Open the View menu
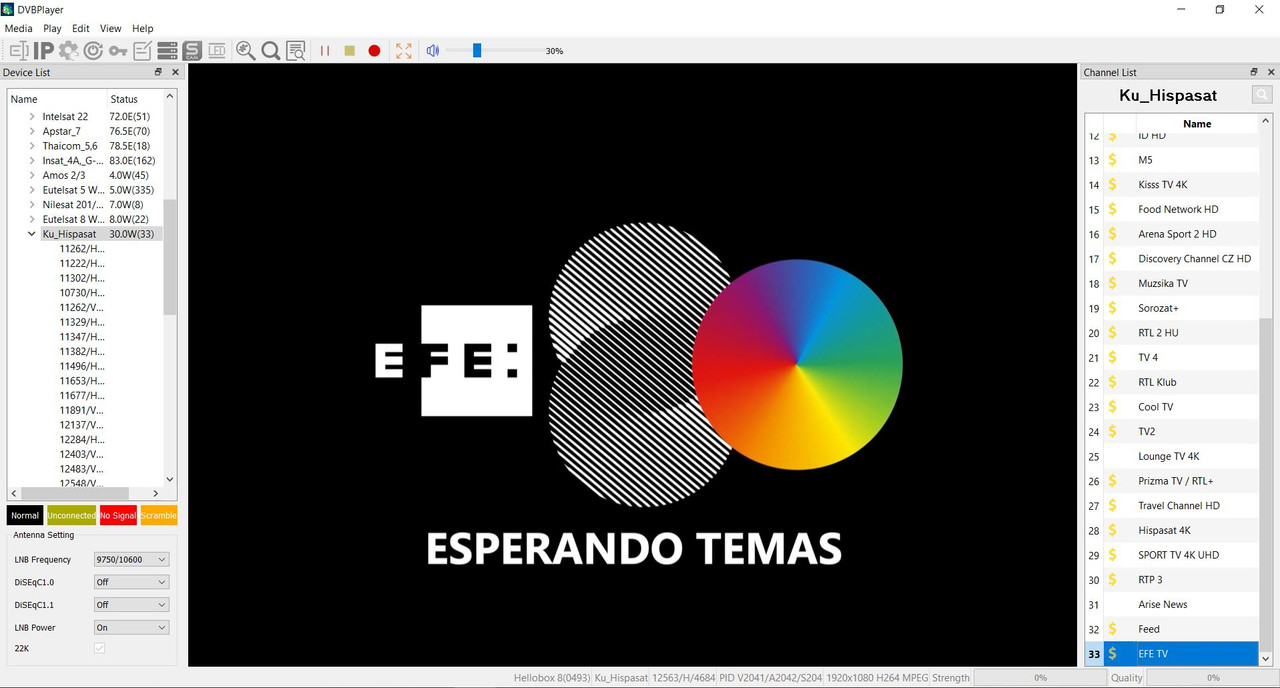Image resolution: width=1280 pixels, height=688 pixels. (x=111, y=28)
